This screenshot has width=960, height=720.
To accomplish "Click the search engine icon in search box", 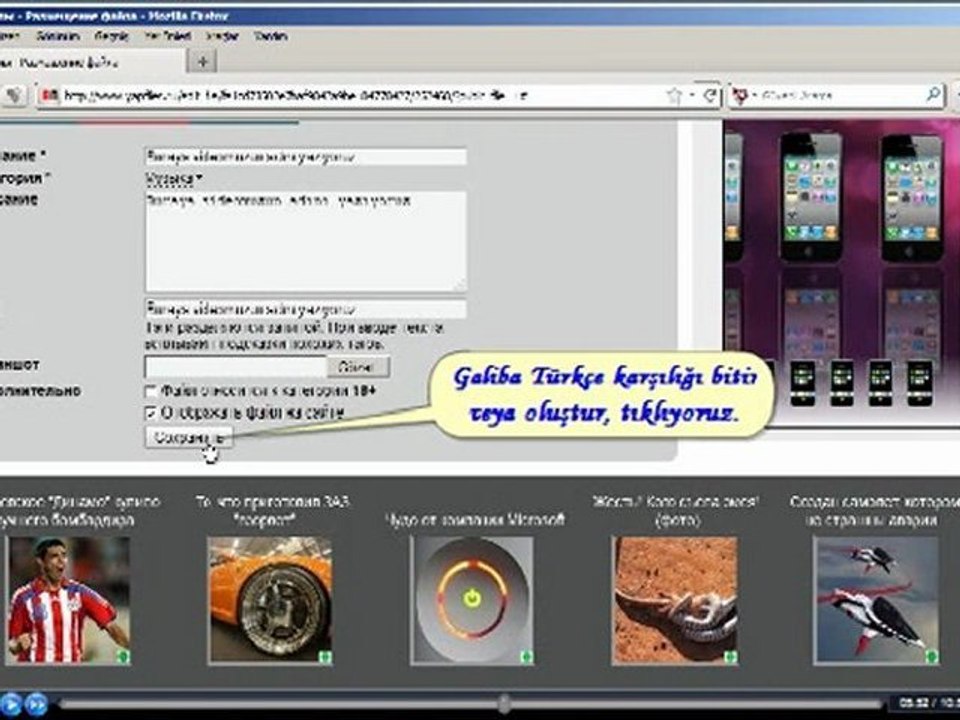I will pos(740,96).
